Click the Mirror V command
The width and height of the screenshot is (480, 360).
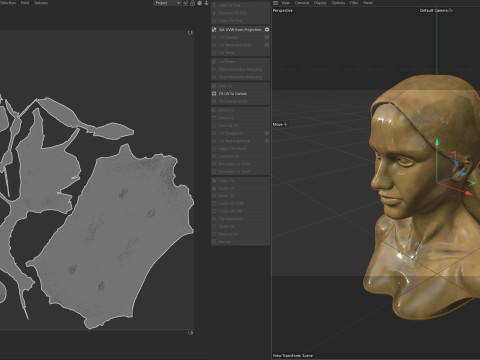241,118
